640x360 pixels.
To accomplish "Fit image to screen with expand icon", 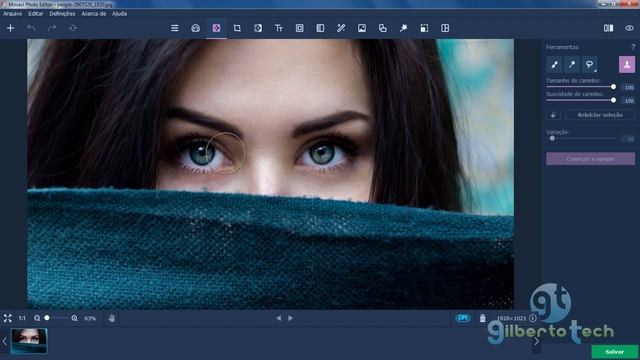I will (x=8, y=318).
